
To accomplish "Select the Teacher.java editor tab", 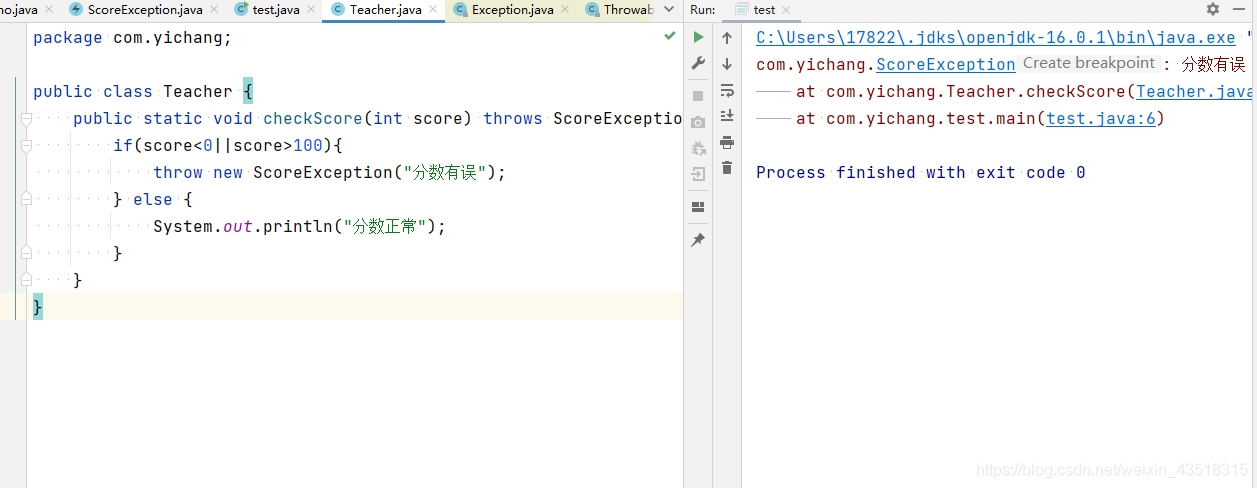I will click(x=386, y=10).
